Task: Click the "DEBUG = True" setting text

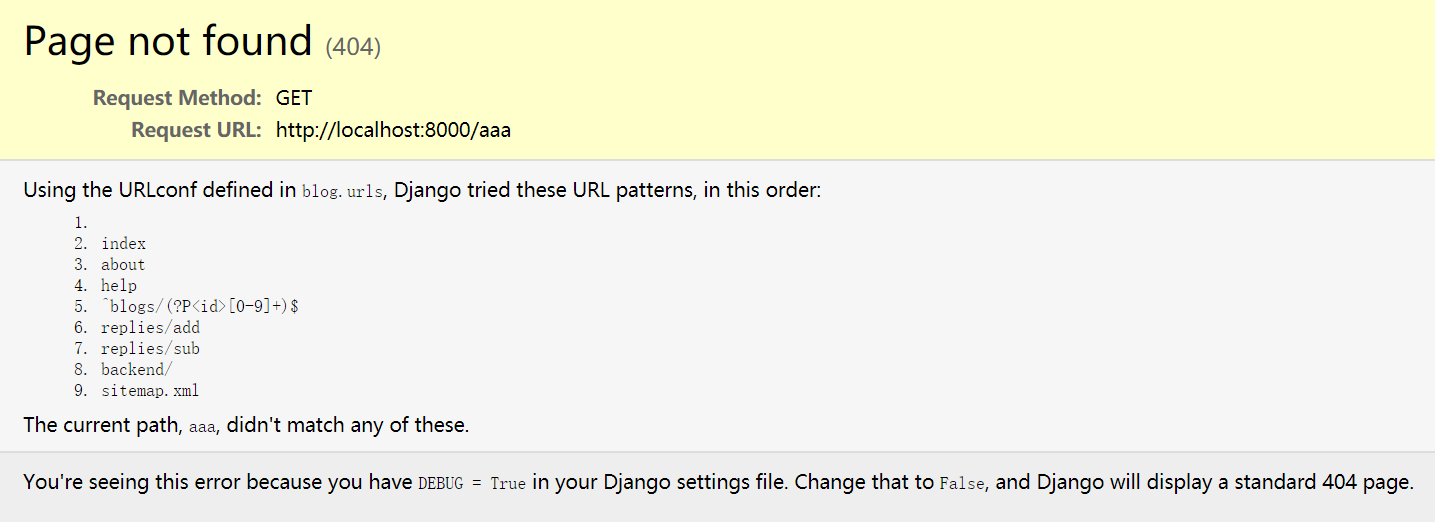Action: (471, 484)
